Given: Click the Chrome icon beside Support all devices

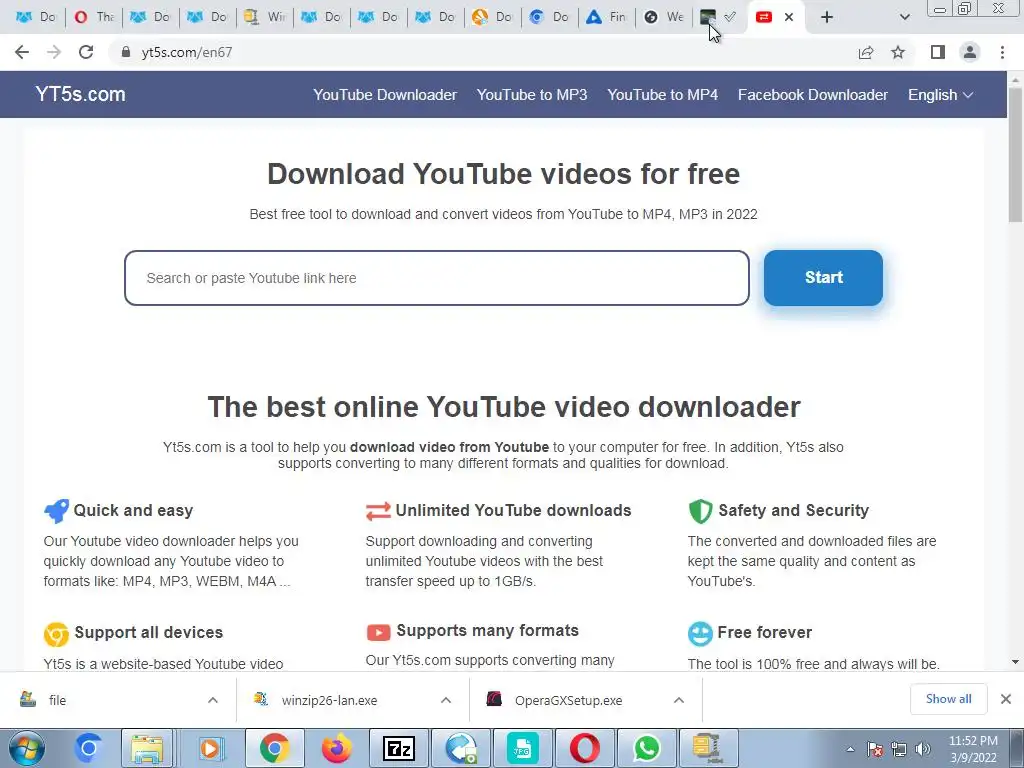Looking at the screenshot, I should point(56,633).
